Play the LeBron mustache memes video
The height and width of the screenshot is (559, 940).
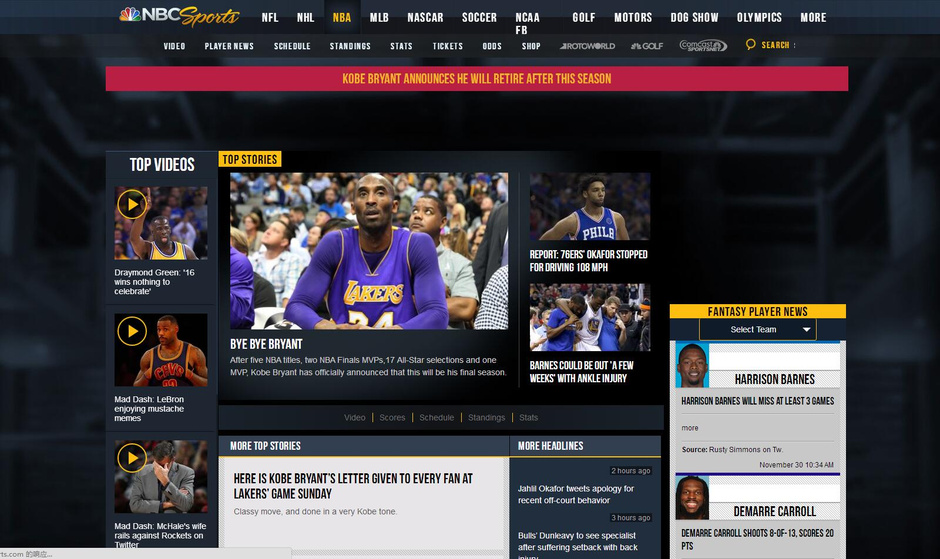[x=132, y=331]
